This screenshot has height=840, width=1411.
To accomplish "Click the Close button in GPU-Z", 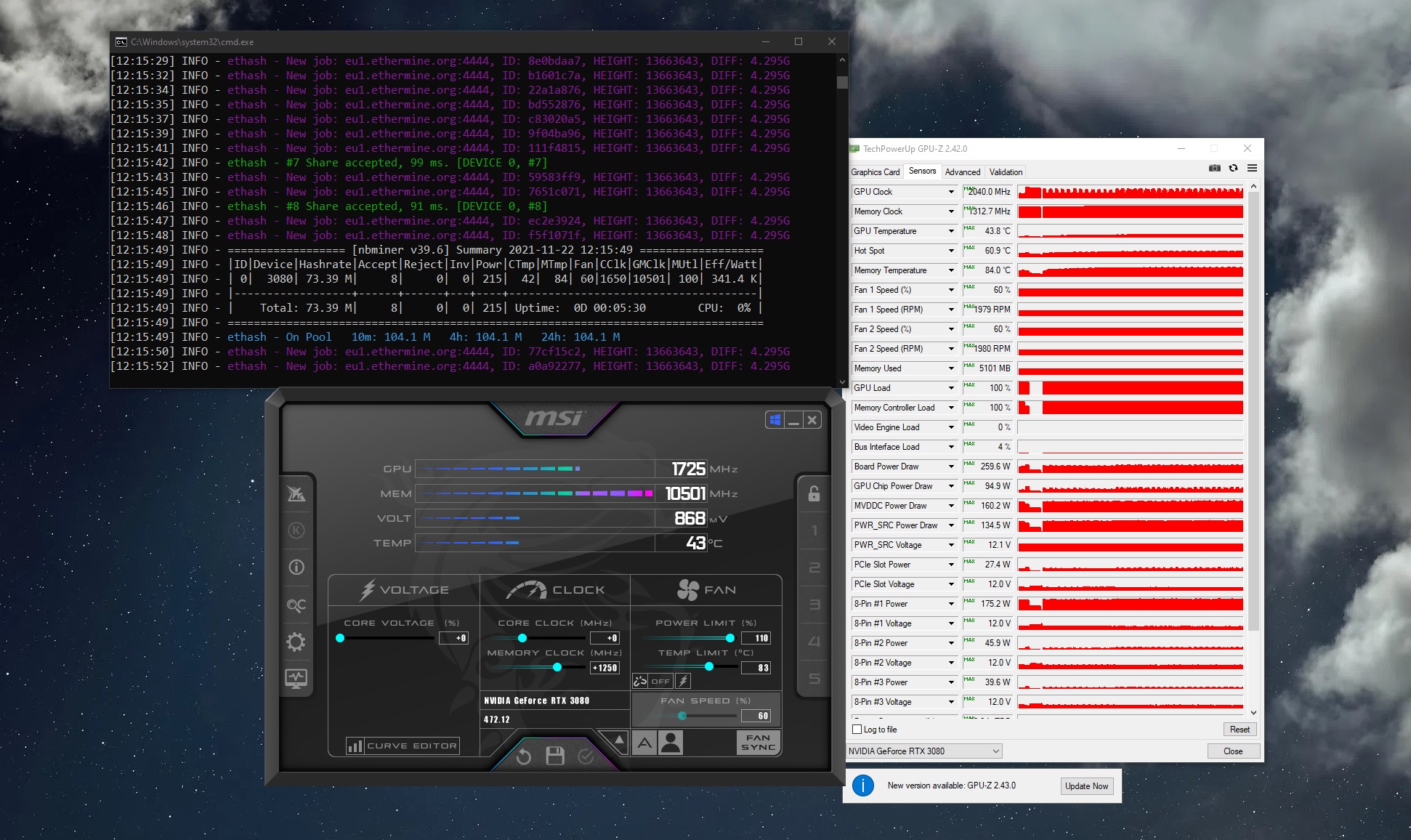I will 1233,751.
